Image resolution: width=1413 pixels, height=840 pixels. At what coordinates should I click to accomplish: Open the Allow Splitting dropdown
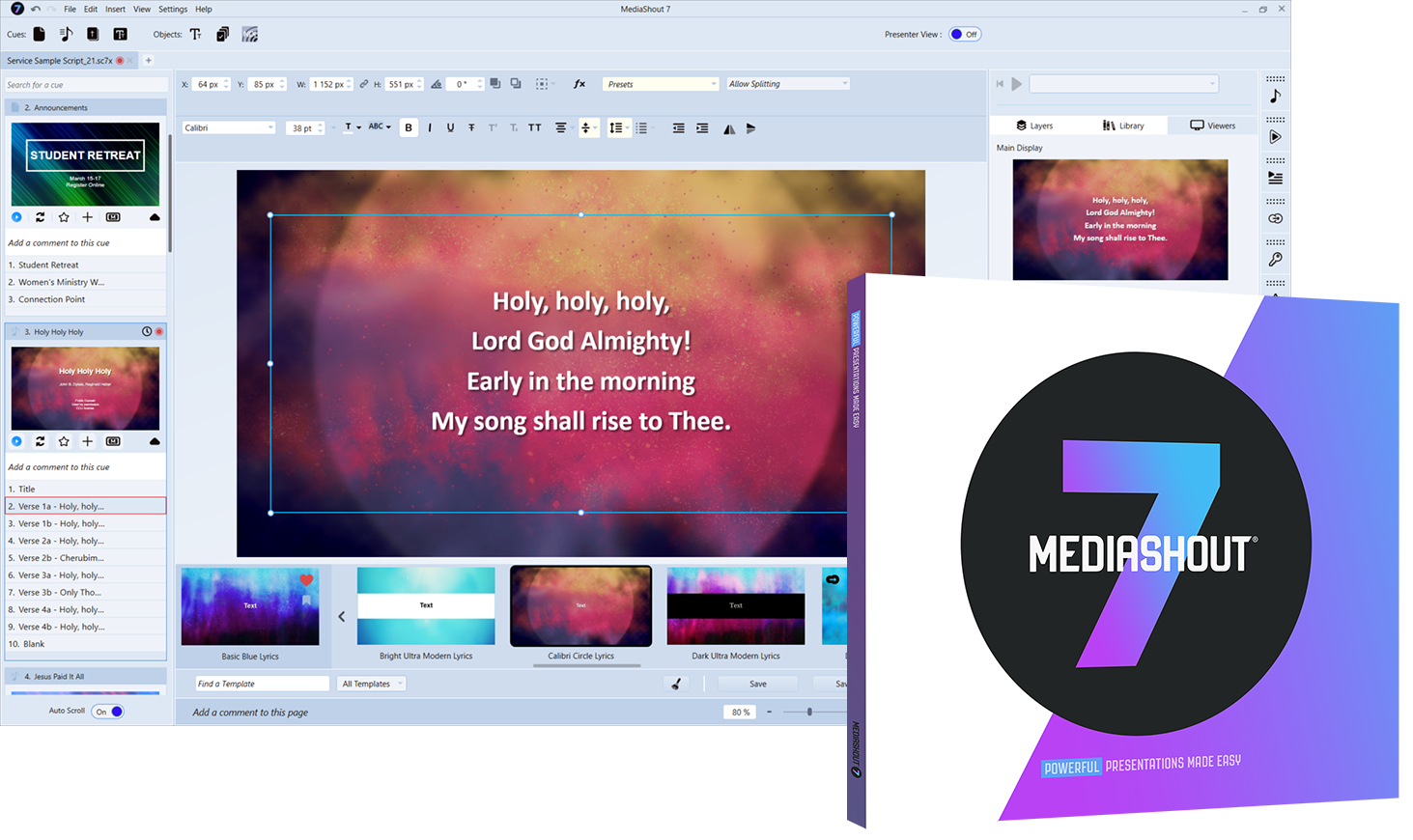tap(788, 84)
